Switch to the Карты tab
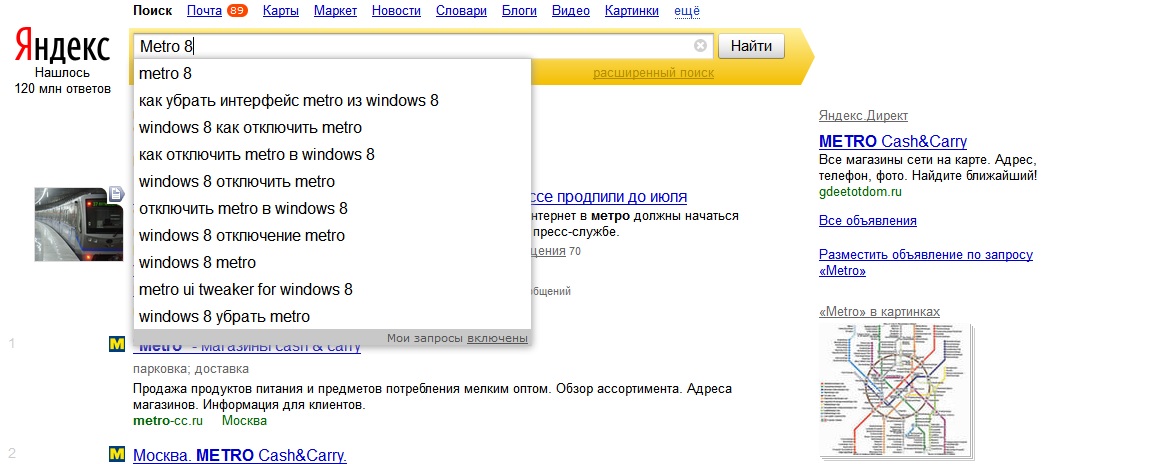The width and height of the screenshot is (1153, 464). (x=280, y=11)
